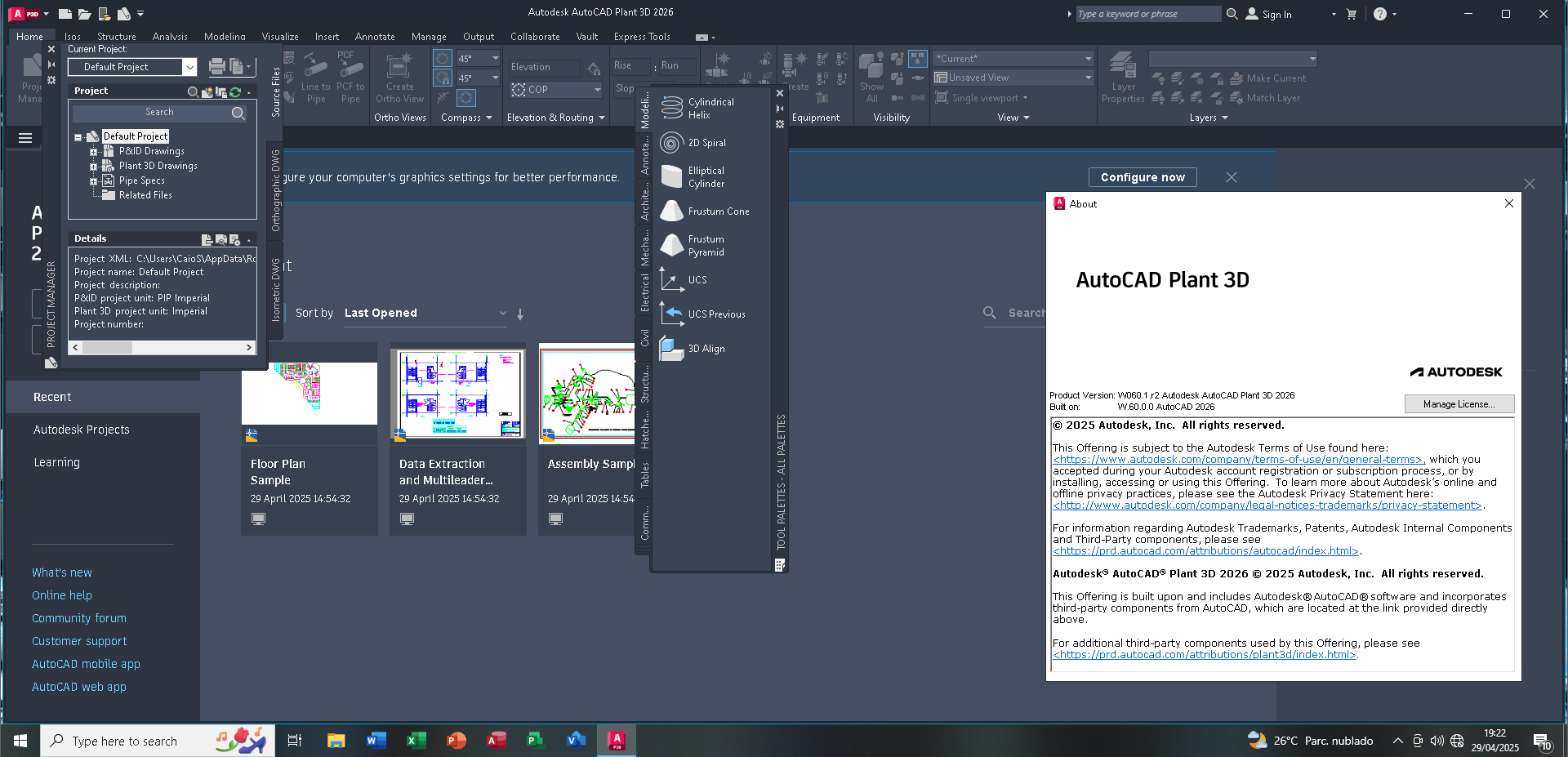Screen dimensions: 1568x757
Task: Open the Sort by Last Opened dropdown
Action: (425, 314)
